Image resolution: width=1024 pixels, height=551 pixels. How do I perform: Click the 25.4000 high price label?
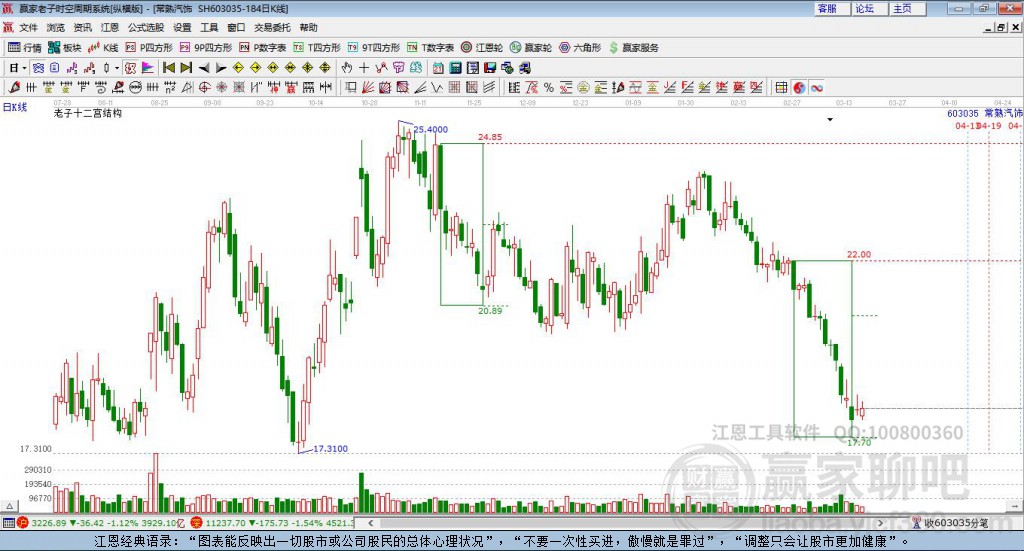pyautogui.click(x=431, y=129)
